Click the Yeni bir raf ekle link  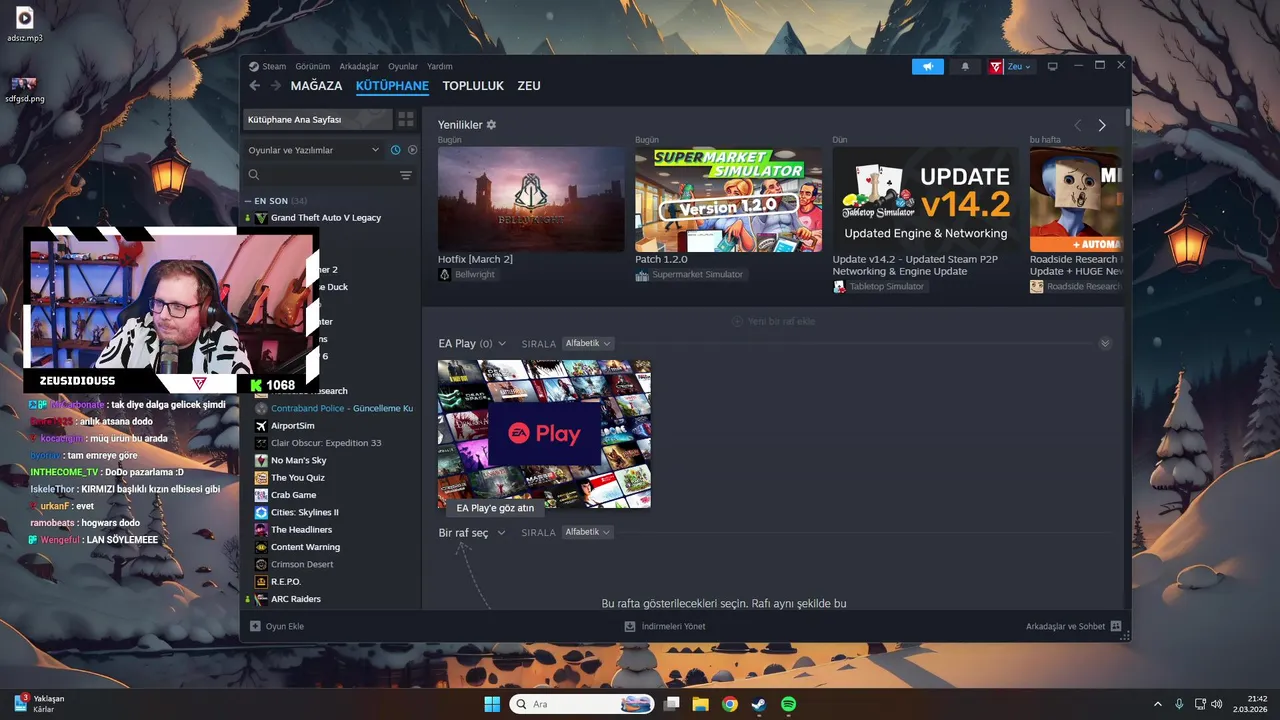point(774,321)
